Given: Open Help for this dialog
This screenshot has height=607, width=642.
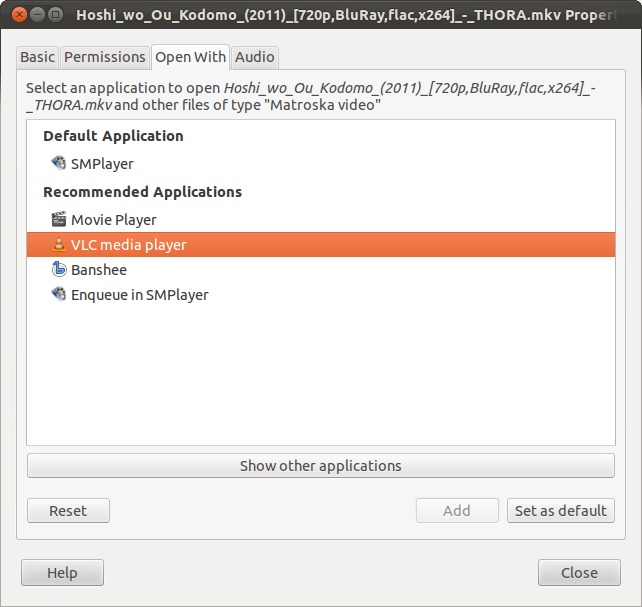Looking at the screenshot, I should point(62,573).
